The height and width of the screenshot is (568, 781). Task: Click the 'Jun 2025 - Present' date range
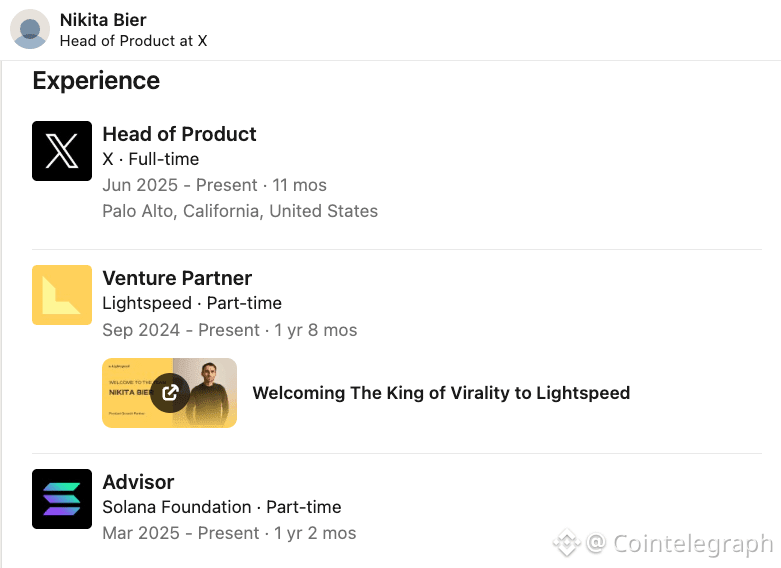[x=180, y=185]
